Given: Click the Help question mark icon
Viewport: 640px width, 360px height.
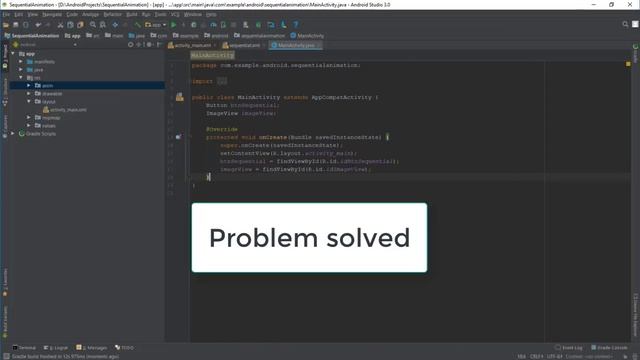Looking at the screenshot, I should (x=296, y=25).
